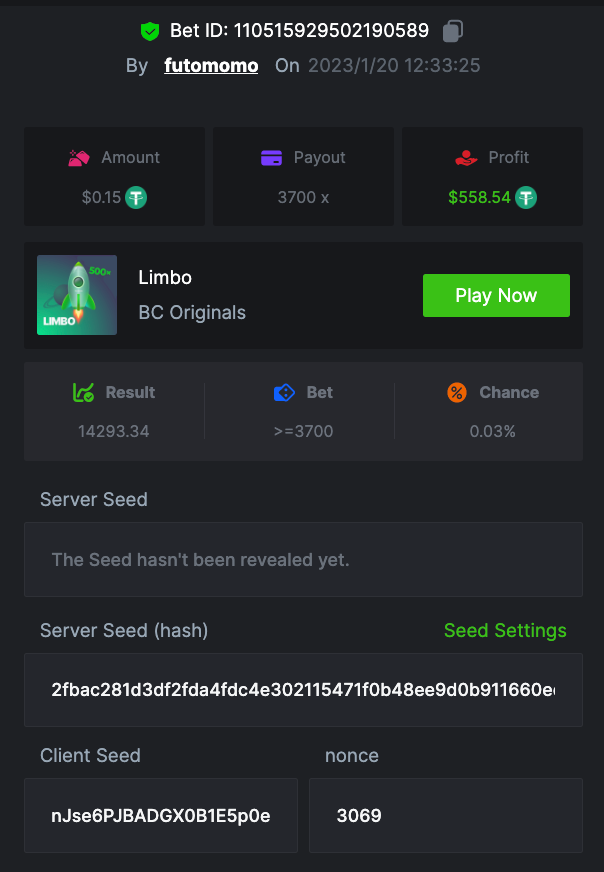Click the blue Bet ticket icon
This screenshot has height=872, width=604.
(284, 392)
